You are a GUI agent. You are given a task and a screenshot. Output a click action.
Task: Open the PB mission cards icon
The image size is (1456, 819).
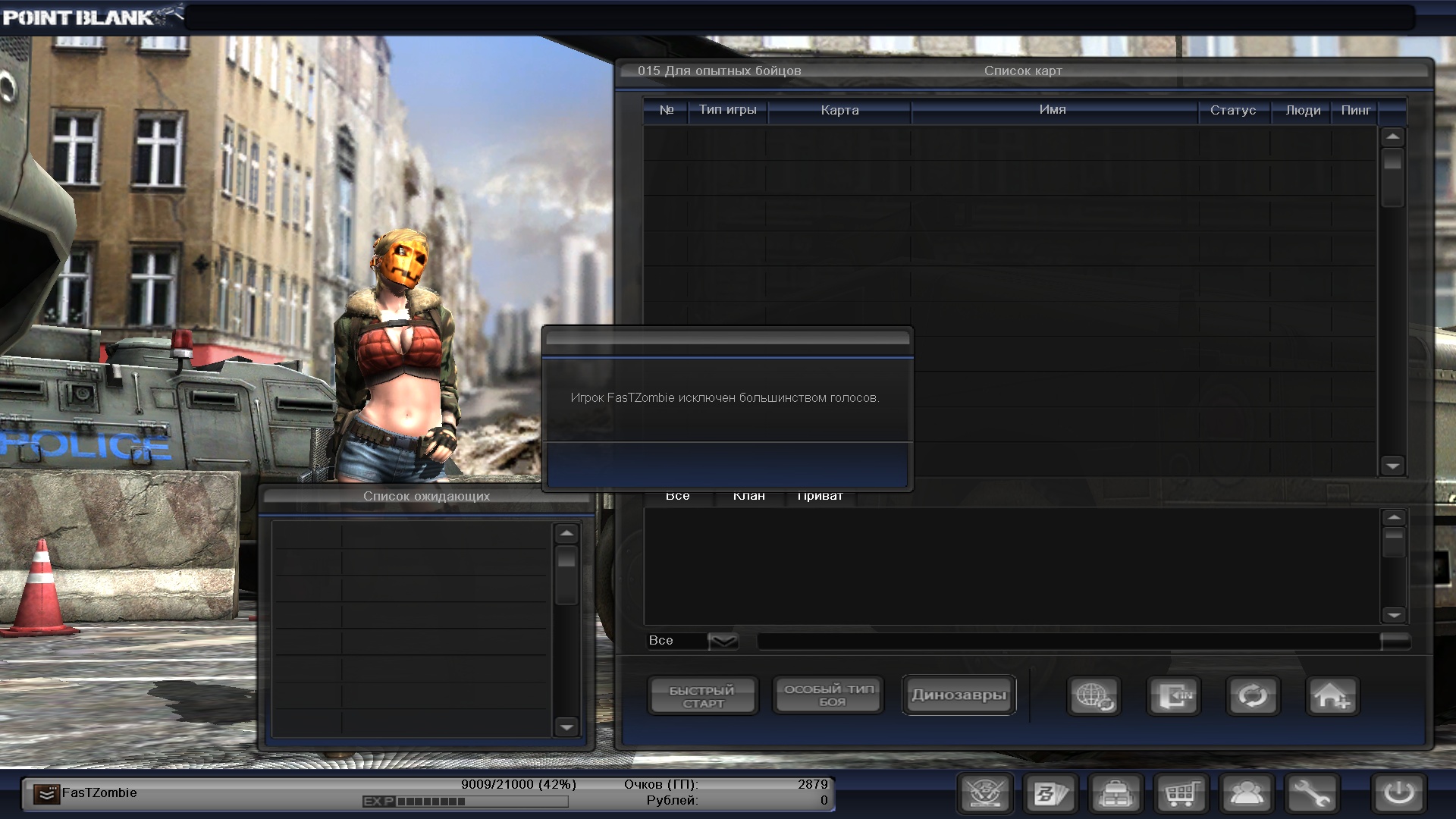click(x=1051, y=794)
